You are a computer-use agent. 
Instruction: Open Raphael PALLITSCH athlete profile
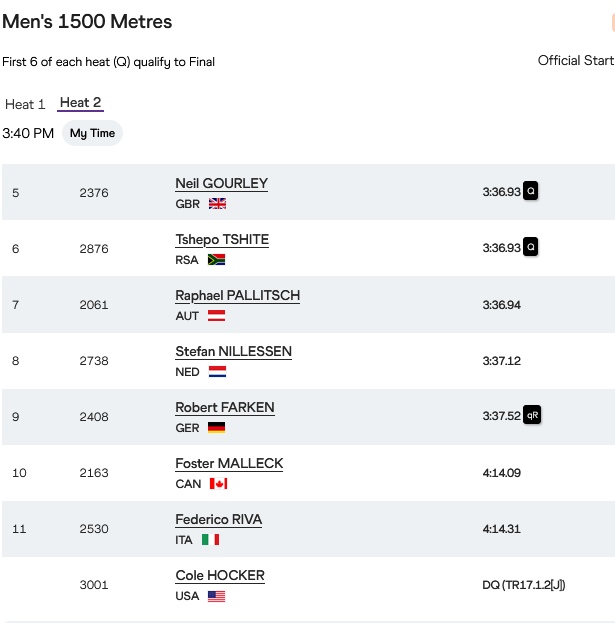[237, 296]
